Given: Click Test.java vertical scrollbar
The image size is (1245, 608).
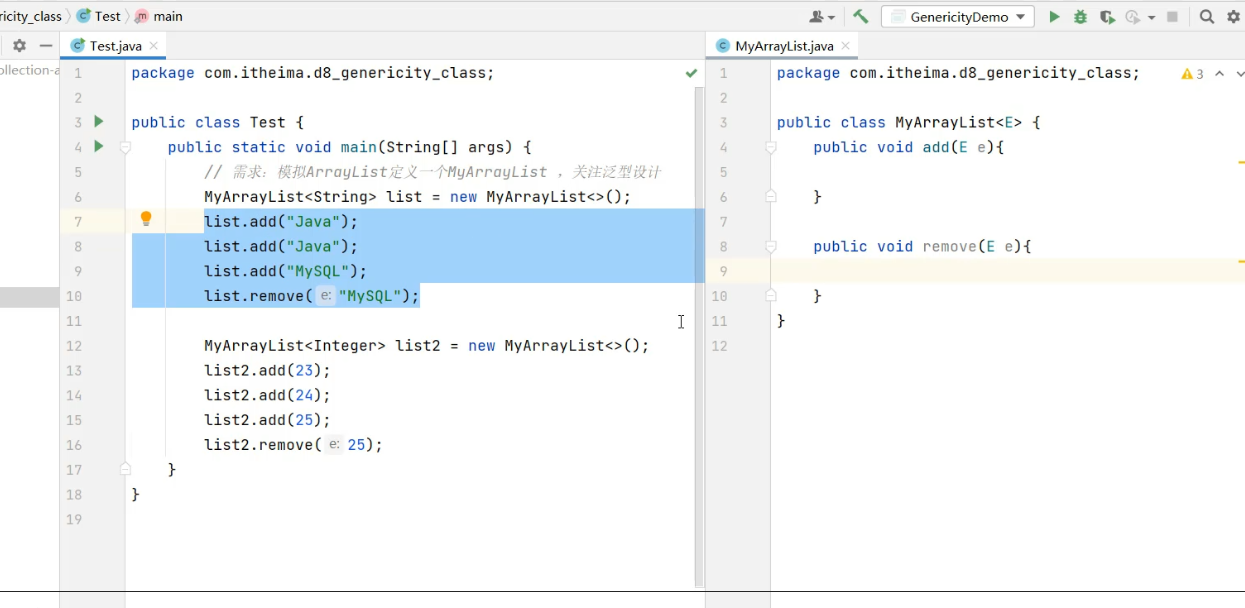Looking at the screenshot, I should click(699, 336).
